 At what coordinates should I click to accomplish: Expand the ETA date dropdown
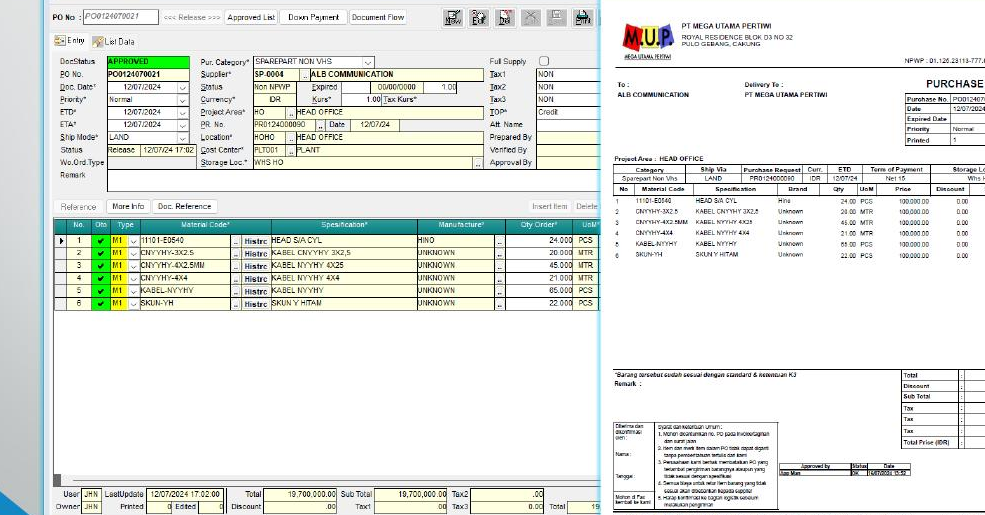183,125
